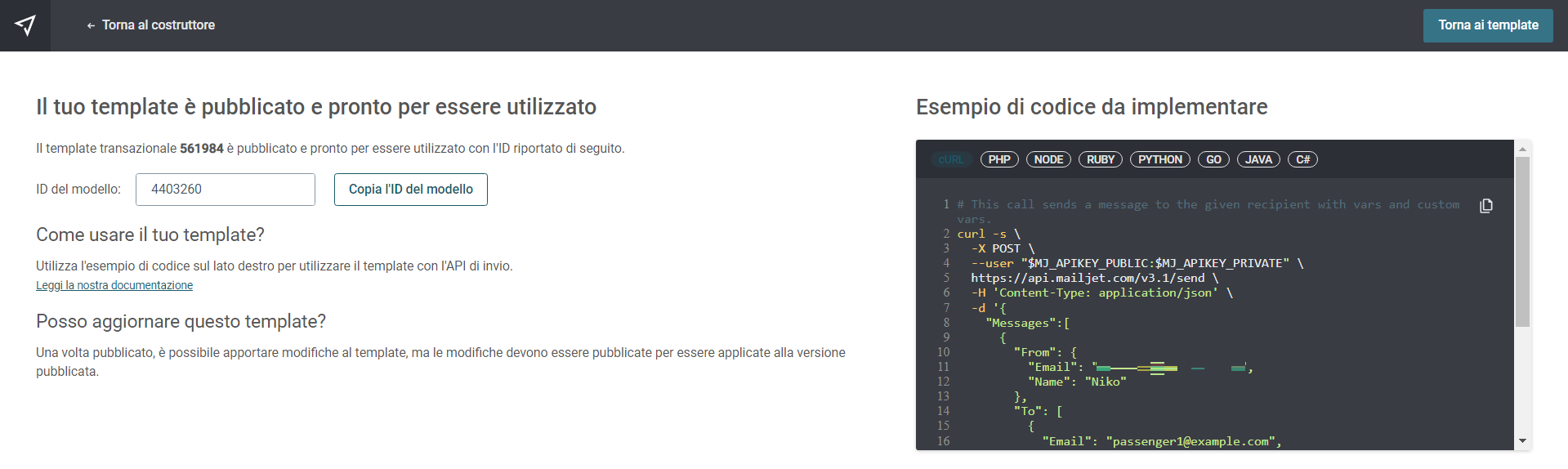This screenshot has width=1568, height=469.
Task: Switch to the GO code tab
Action: [1214, 159]
